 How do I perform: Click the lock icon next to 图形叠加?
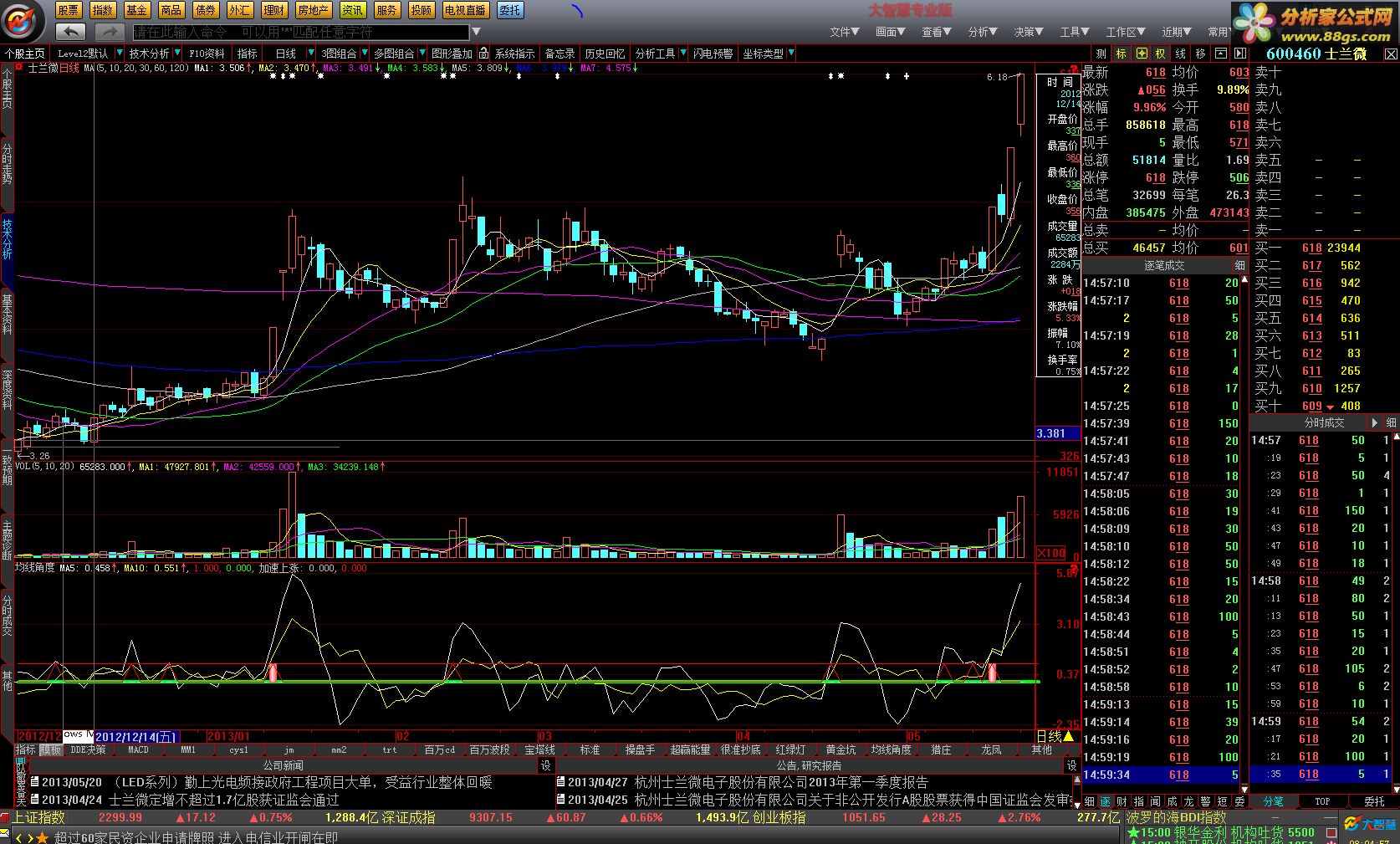(x=483, y=54)
